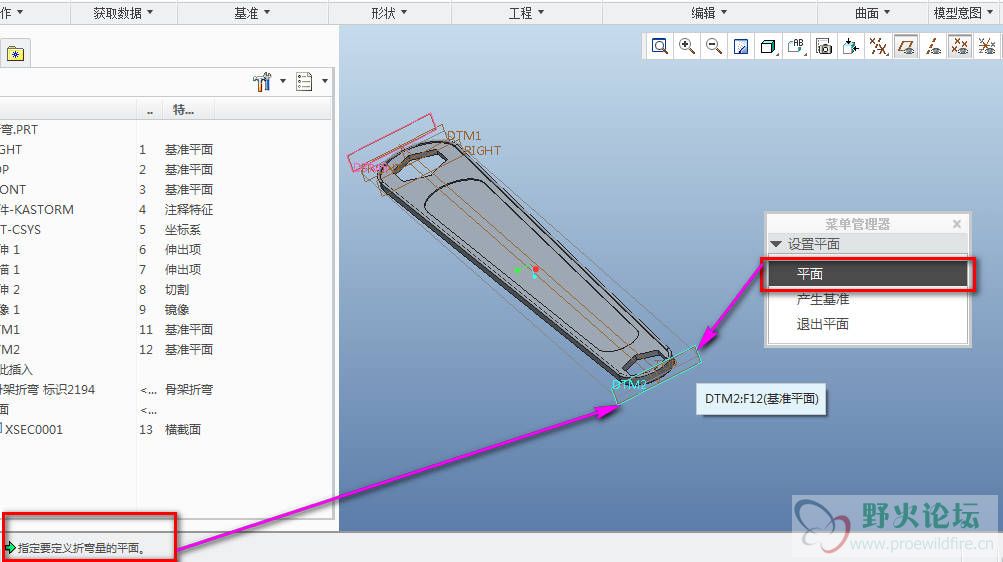
Task: Open the datum display filters icon
Action: pyautogui.click(x=878, y=46)
